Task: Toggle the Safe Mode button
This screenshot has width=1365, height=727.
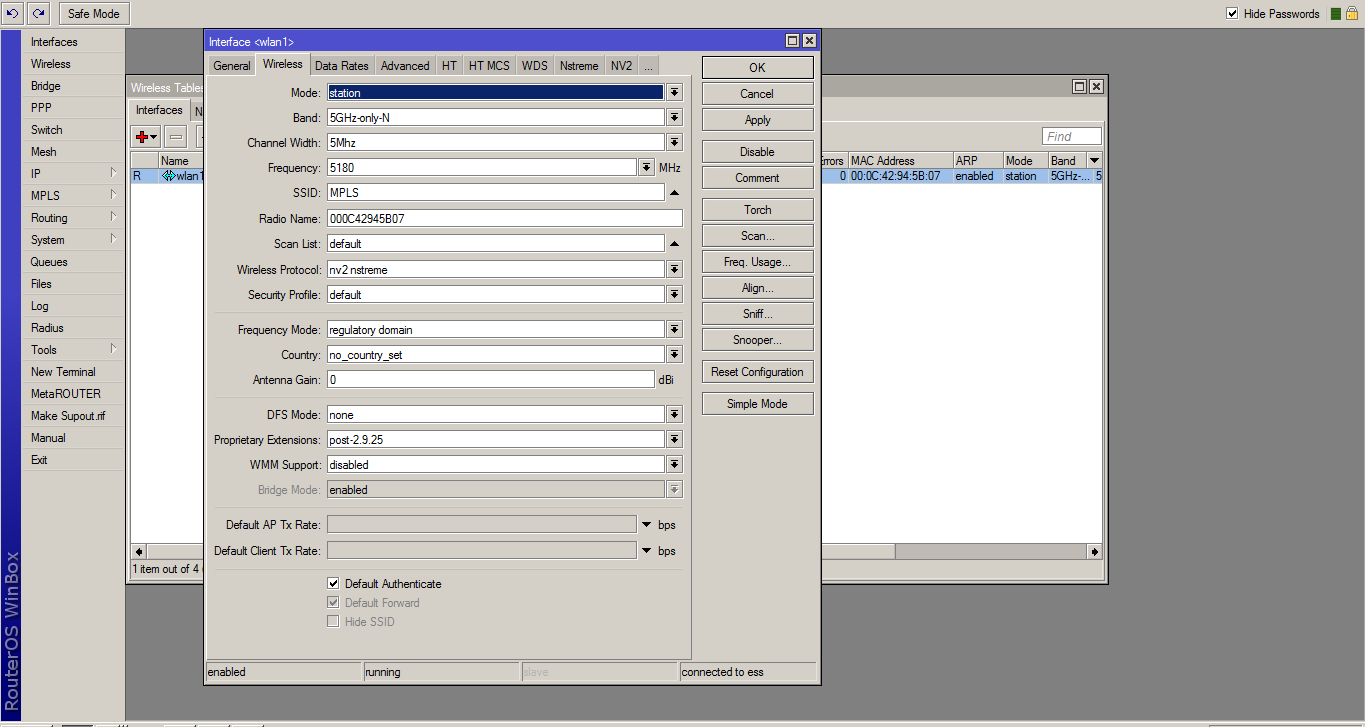Action: click(94, 13)
